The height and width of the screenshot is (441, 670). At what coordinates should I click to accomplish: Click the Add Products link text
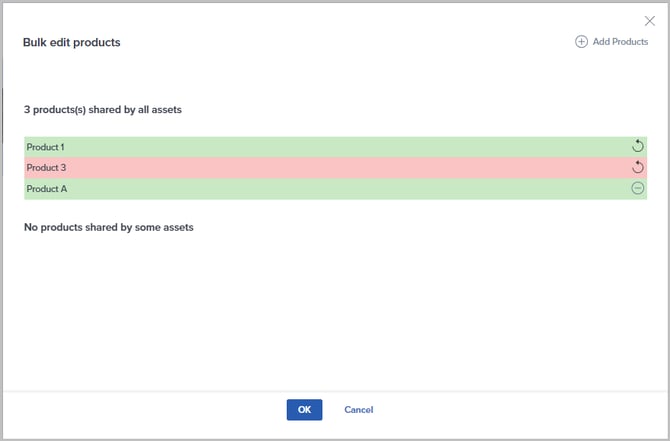pyautogui.click(x=620, y=42)
